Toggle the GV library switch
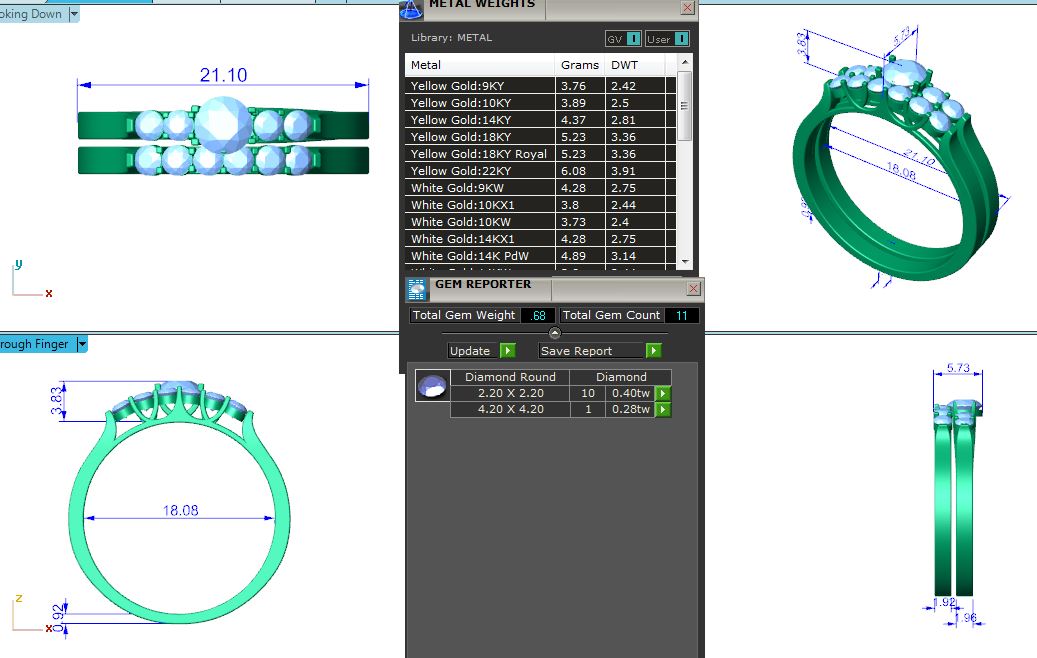The width and height of the screenshot is (1037, 658). pyautogui.click(x=624, y=39)
